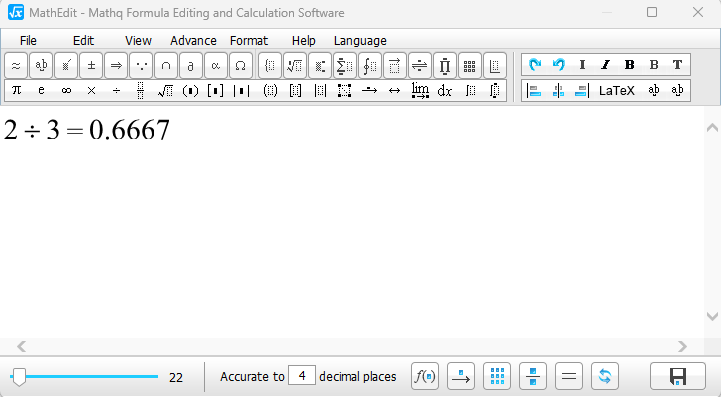Open the brace bracket templates palette

click(x=270, y=66)
